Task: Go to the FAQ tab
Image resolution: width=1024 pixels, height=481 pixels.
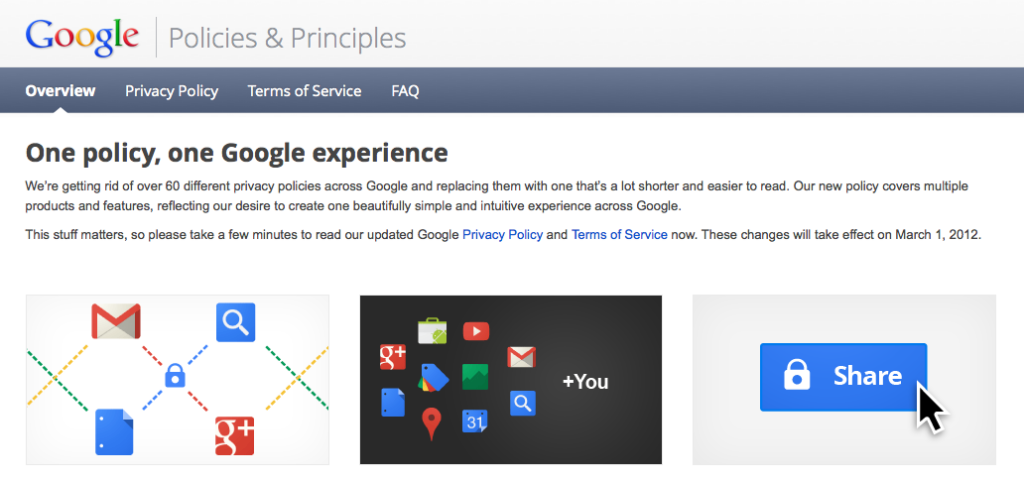Action: (x=405, y=91)
